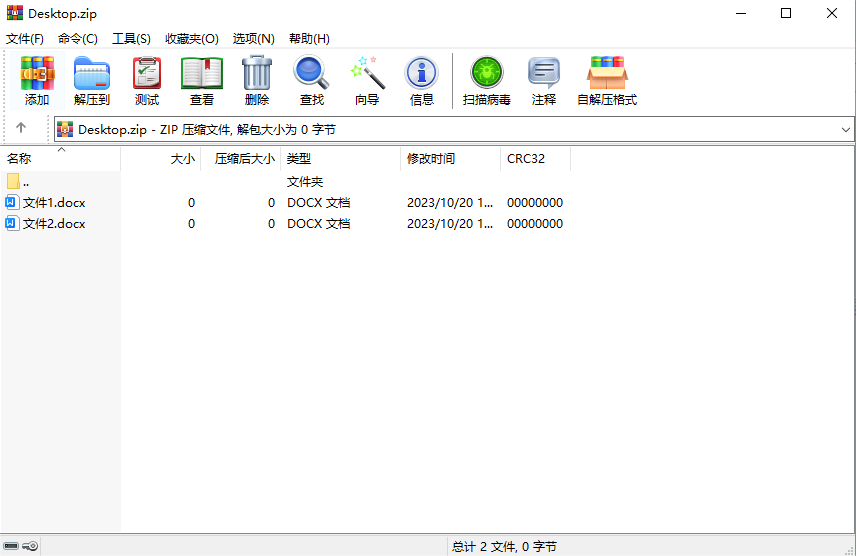Viewport: 856px width, 556px height.
Task: Open the Favorites (收藏夹) menu
Action: (x=192, y=39)
